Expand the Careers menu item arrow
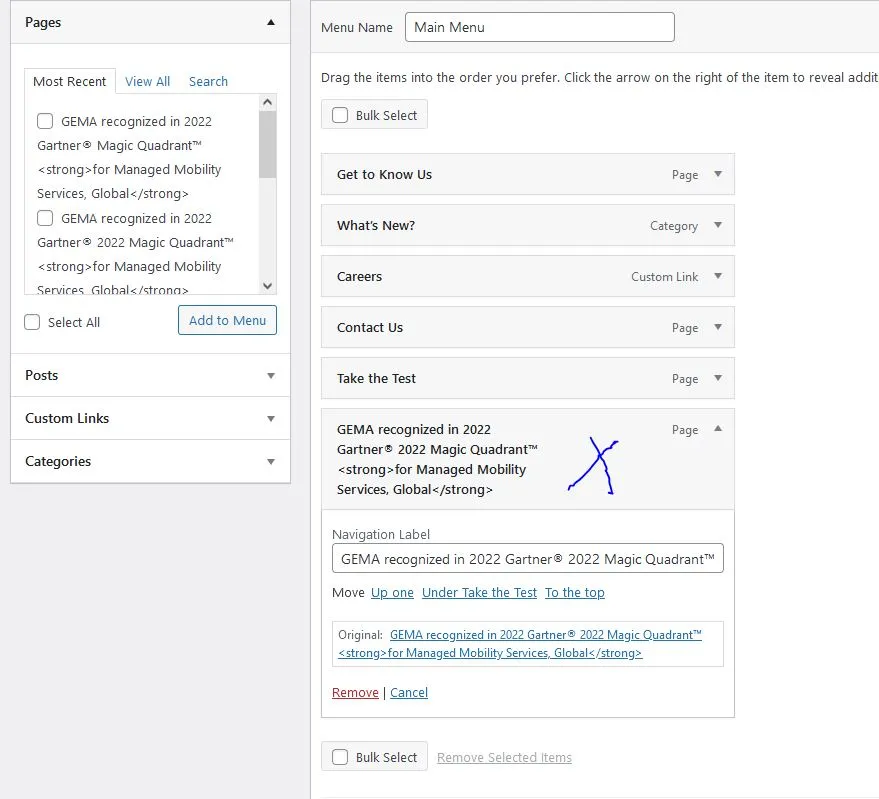879x799 pixels. (x=718, y=276)
